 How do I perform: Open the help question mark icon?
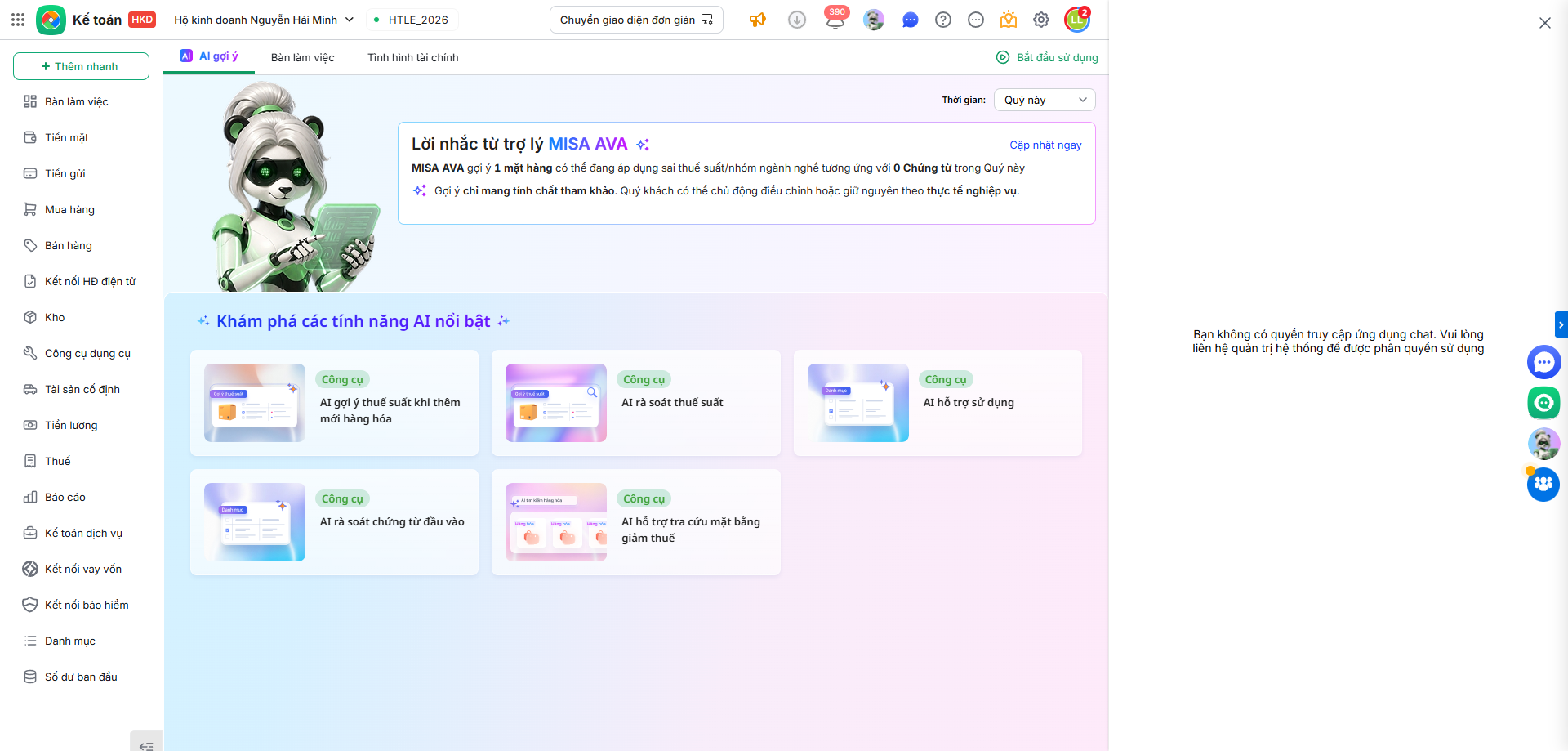pos(943,20)
